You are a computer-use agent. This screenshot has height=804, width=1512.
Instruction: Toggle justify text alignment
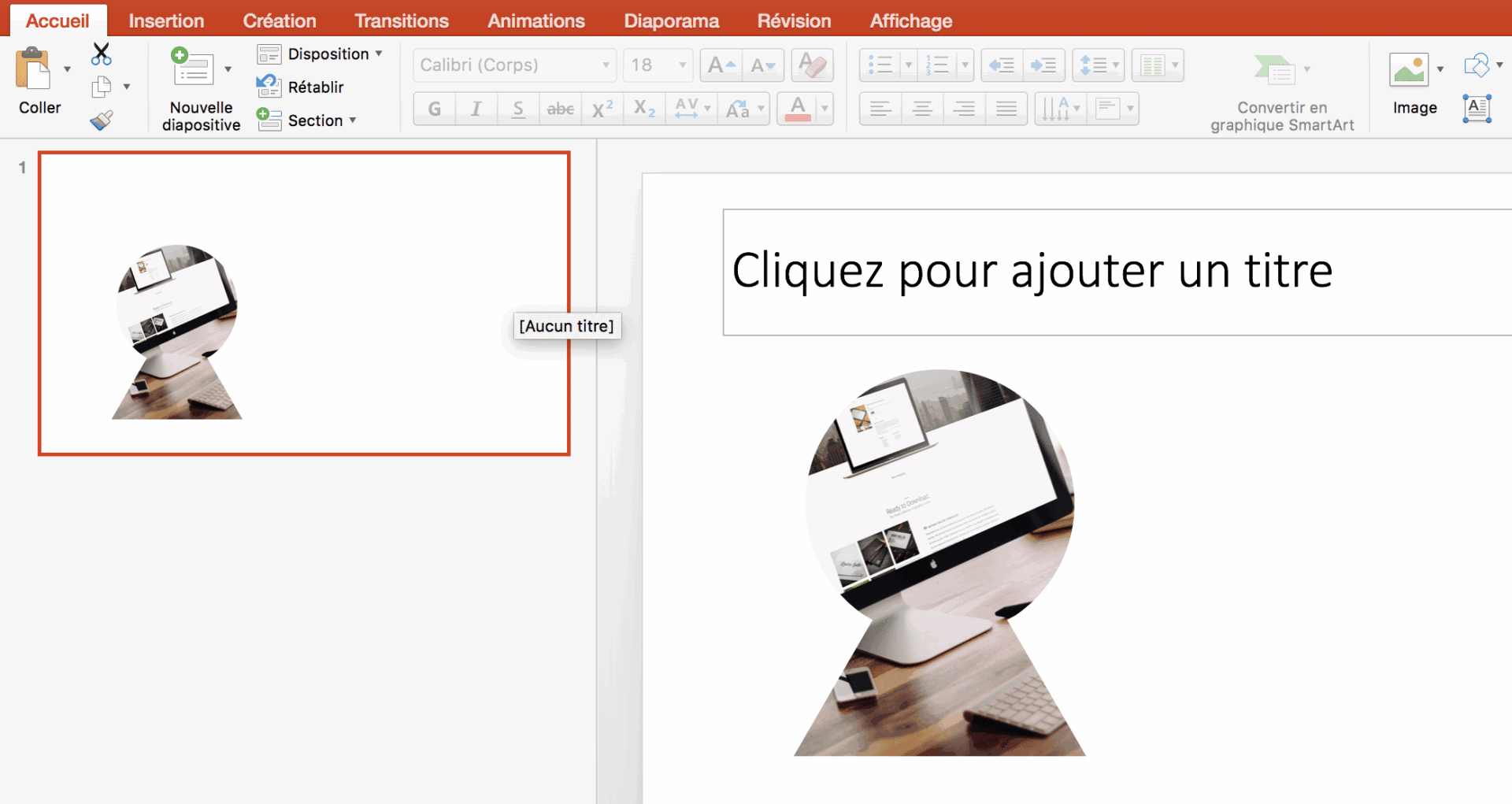(x=1006, y=109)
